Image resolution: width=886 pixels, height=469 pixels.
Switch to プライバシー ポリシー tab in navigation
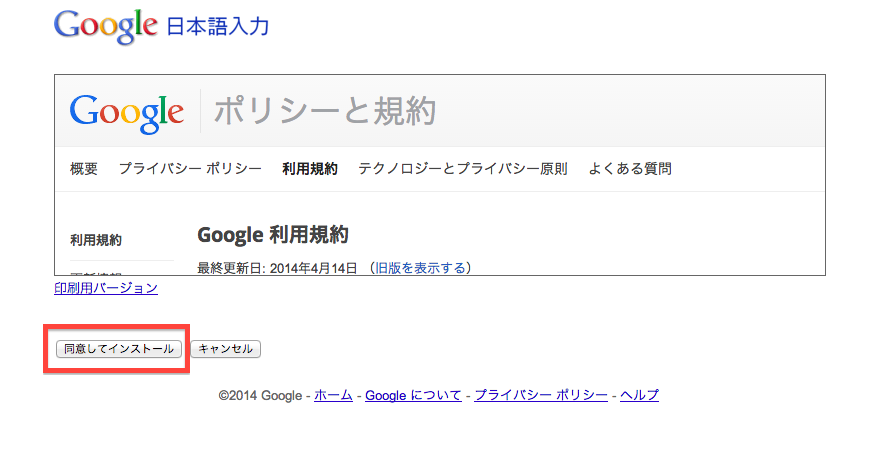(190, 169)
